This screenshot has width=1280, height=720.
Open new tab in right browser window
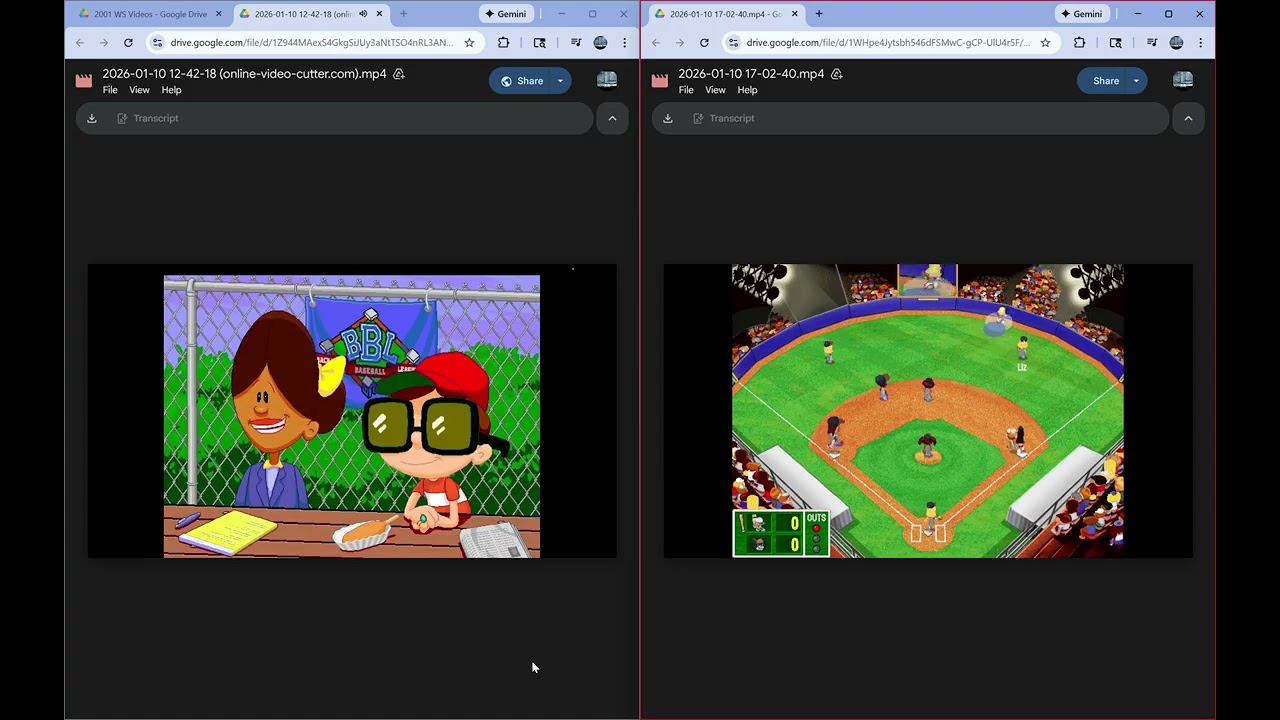(819, 14)
